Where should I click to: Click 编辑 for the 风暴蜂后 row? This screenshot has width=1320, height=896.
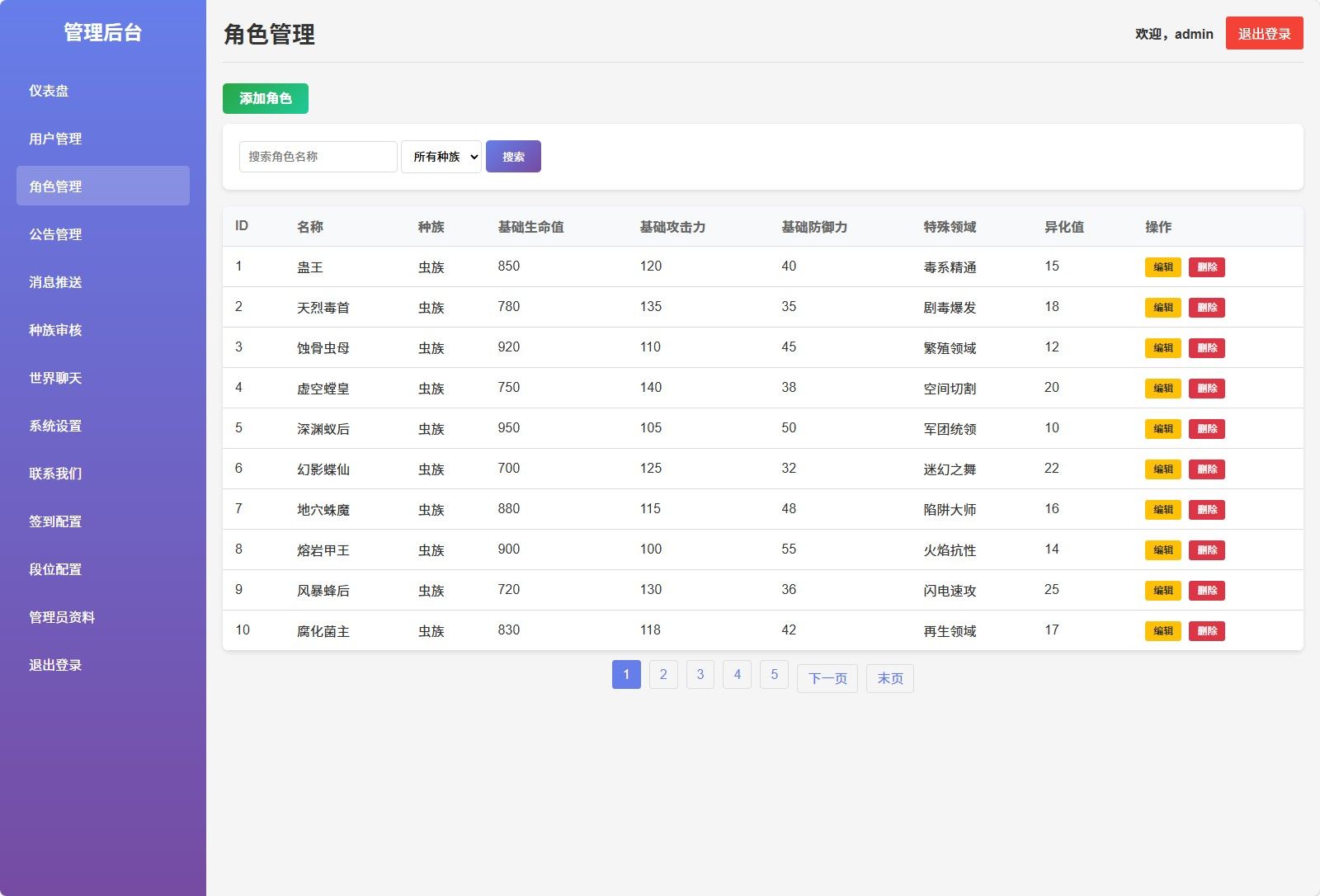(1162, 590)
